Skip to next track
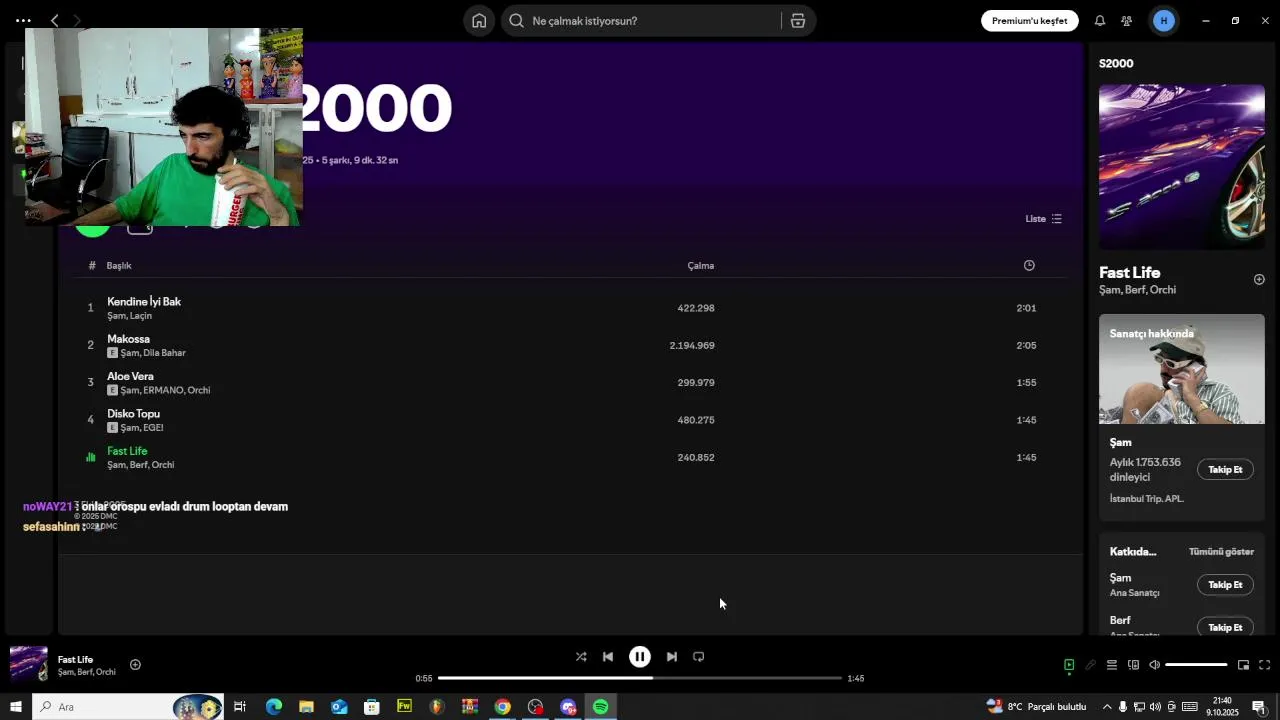 (x=672, y=657)
